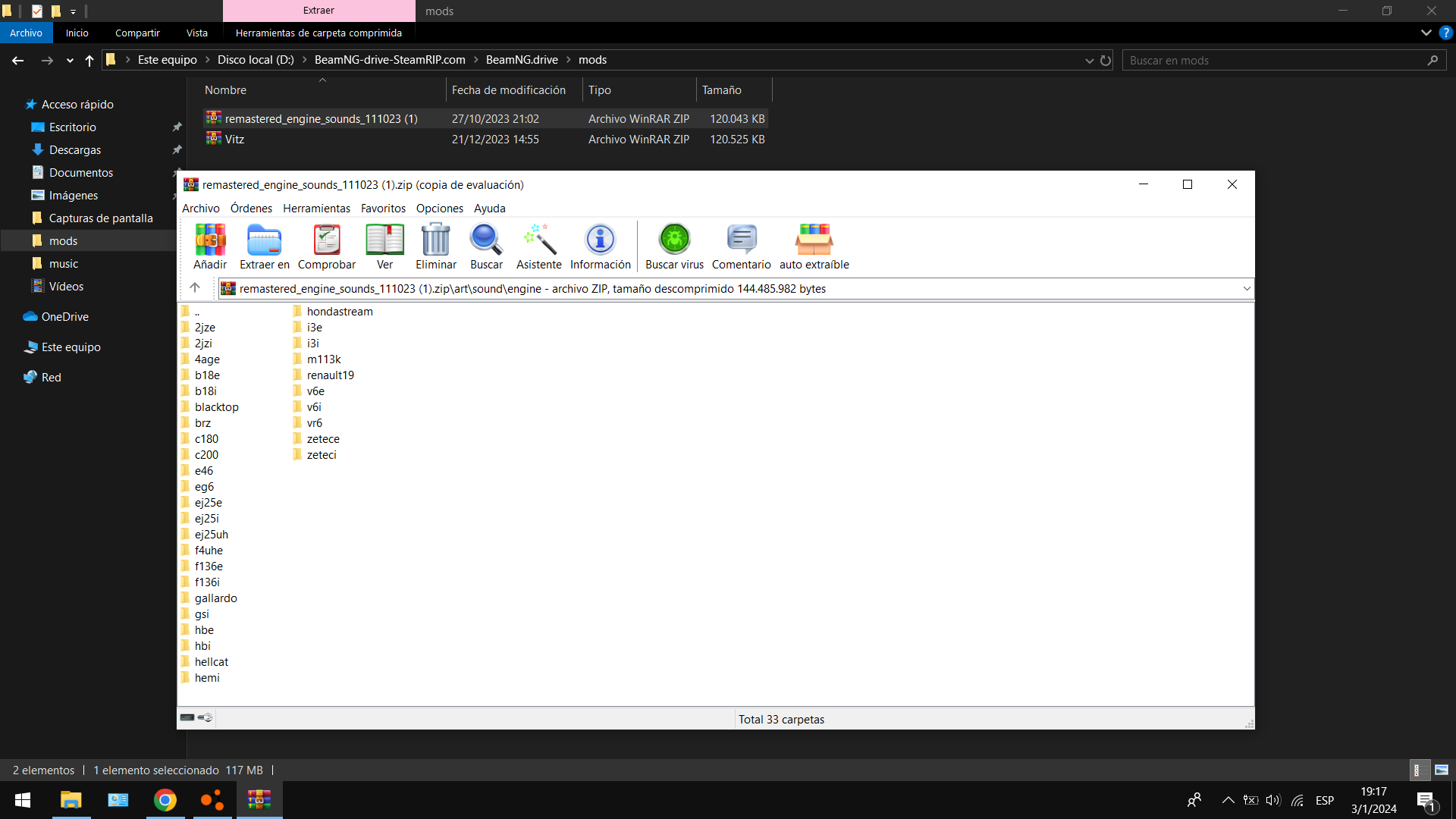
Task: Click the Comprobar archive test icon
Action: tap(326, 246)
